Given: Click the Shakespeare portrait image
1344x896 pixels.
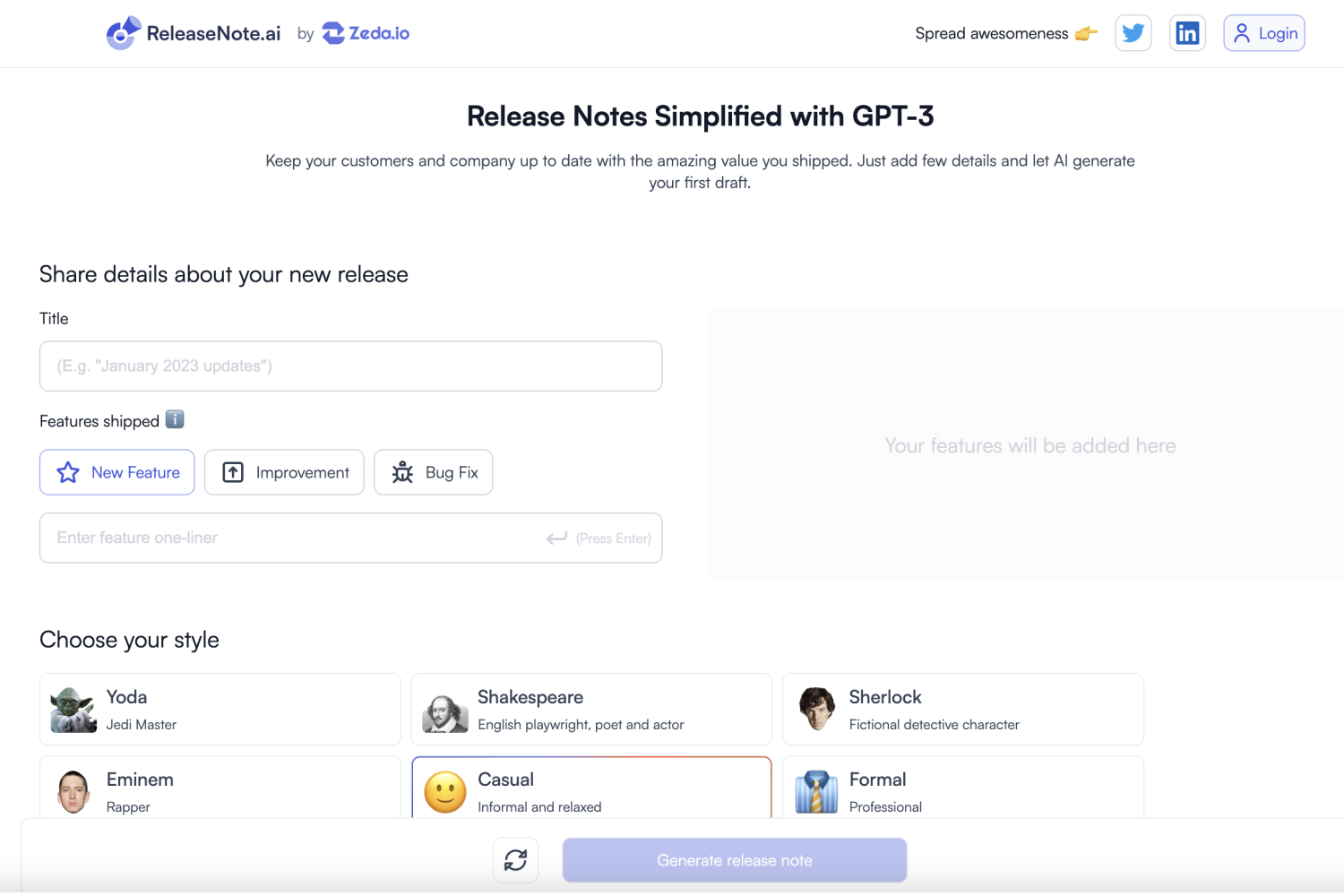Looking at the screenshot, I should pyautogui.click(x=445, y=713).
